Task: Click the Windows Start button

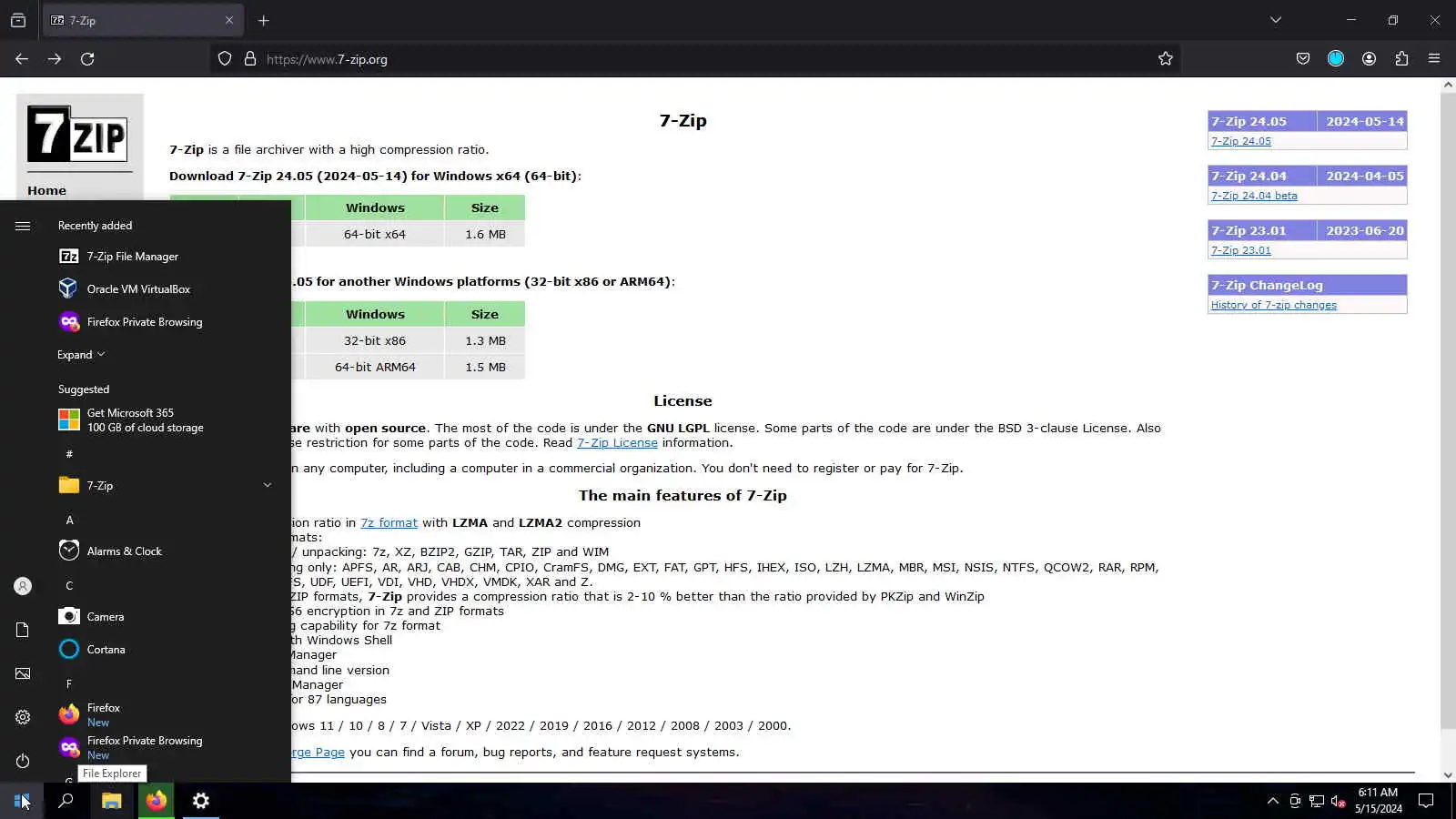Action: 22,801
